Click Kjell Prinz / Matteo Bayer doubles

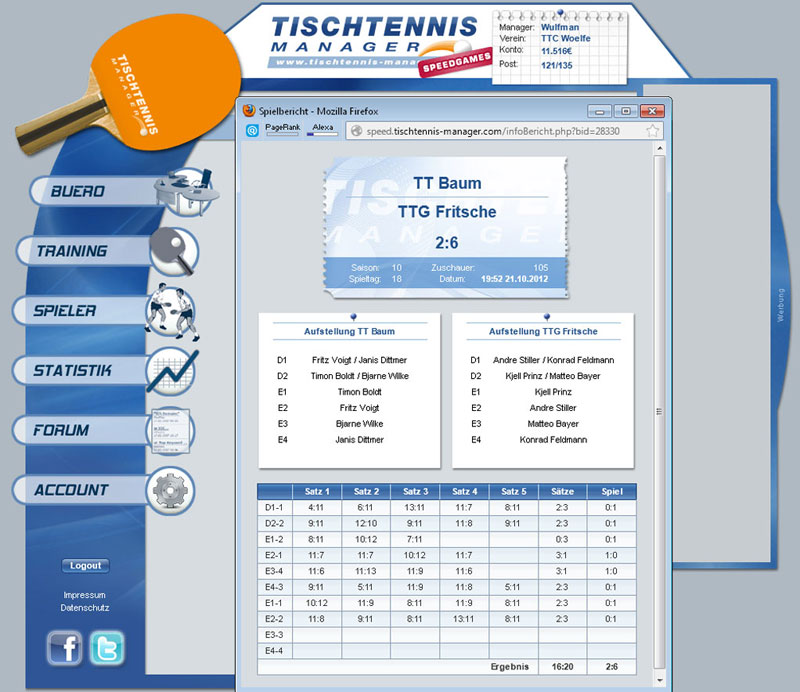click(553, 376)
